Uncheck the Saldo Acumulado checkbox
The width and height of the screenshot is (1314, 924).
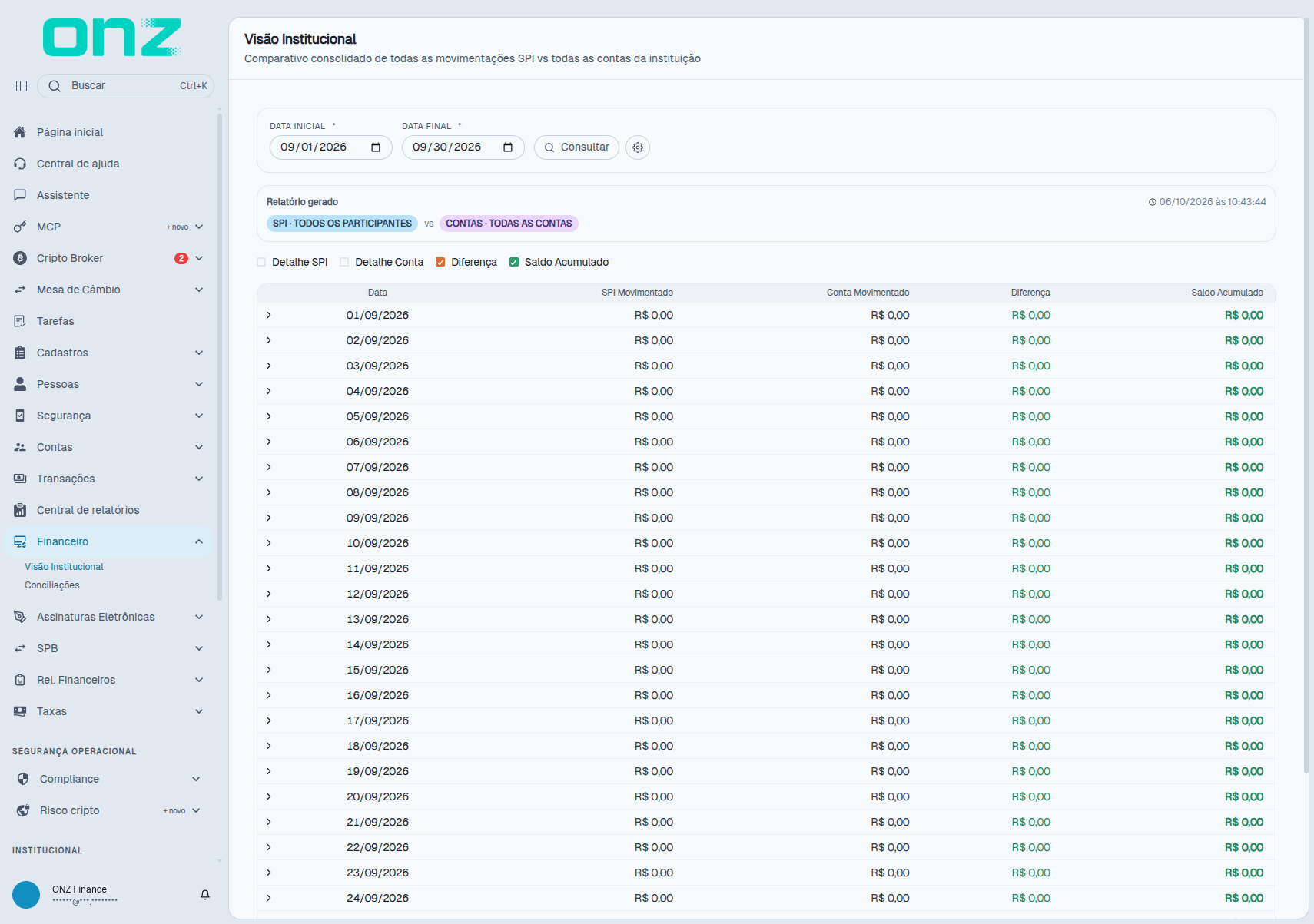514,262
